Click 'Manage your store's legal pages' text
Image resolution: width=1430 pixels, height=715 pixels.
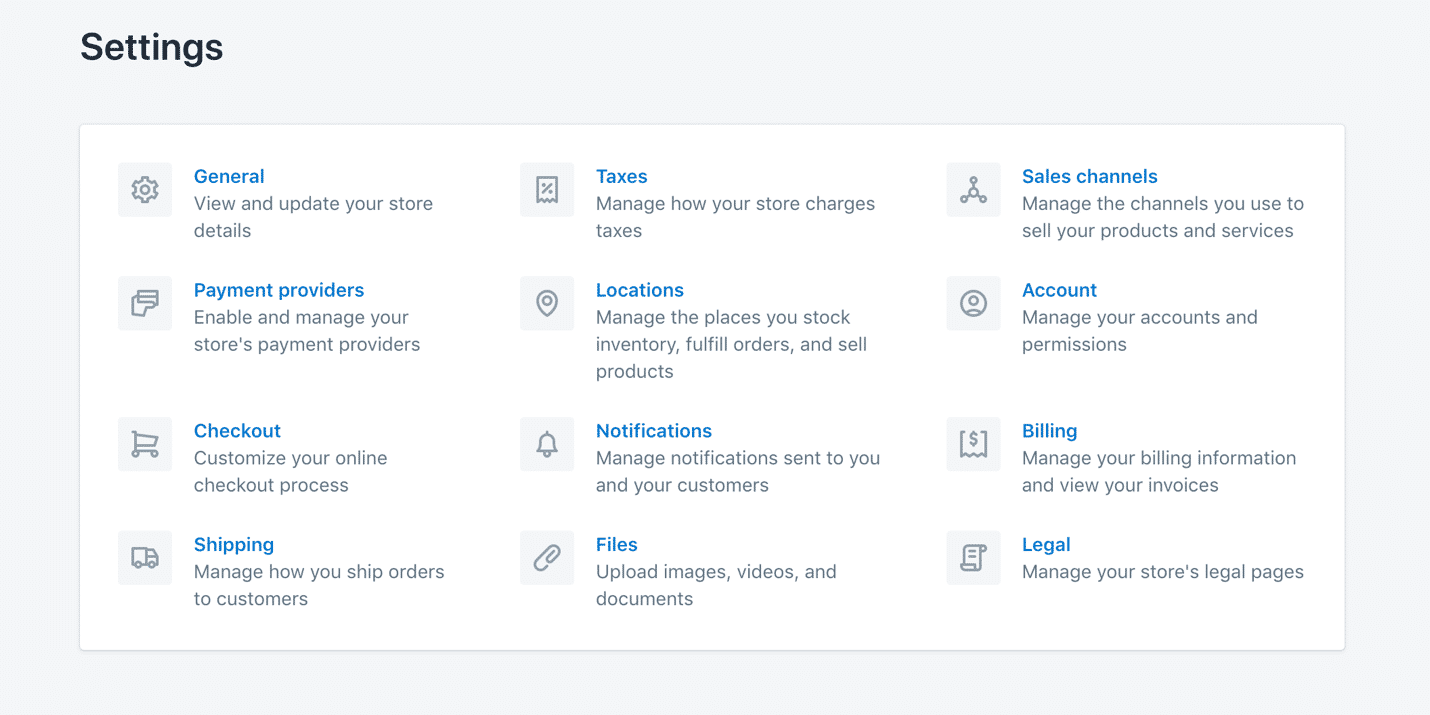click(1163, 572)
